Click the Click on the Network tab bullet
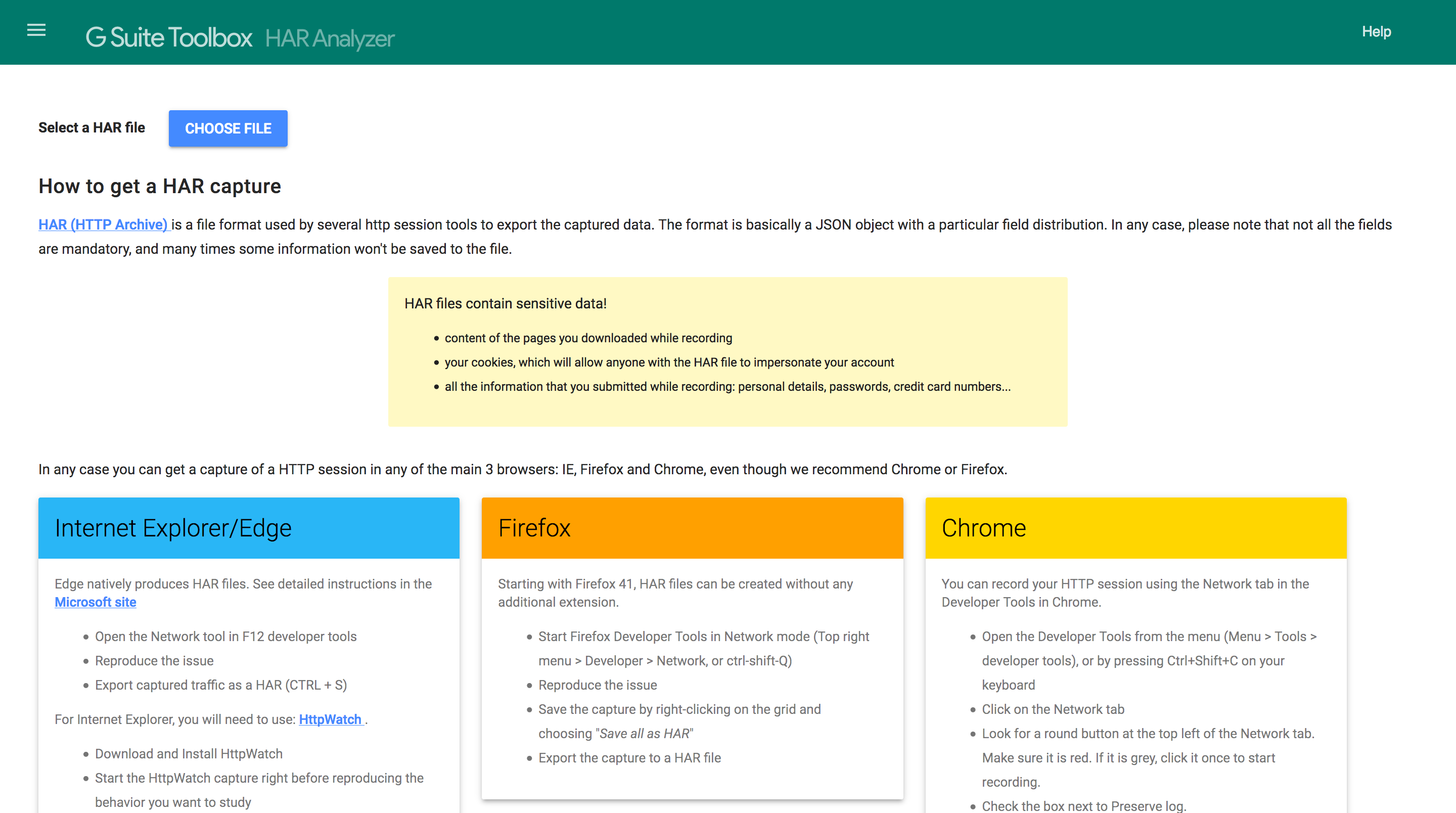This screenshot has height=813, width=1456. tap(1053, 709)
